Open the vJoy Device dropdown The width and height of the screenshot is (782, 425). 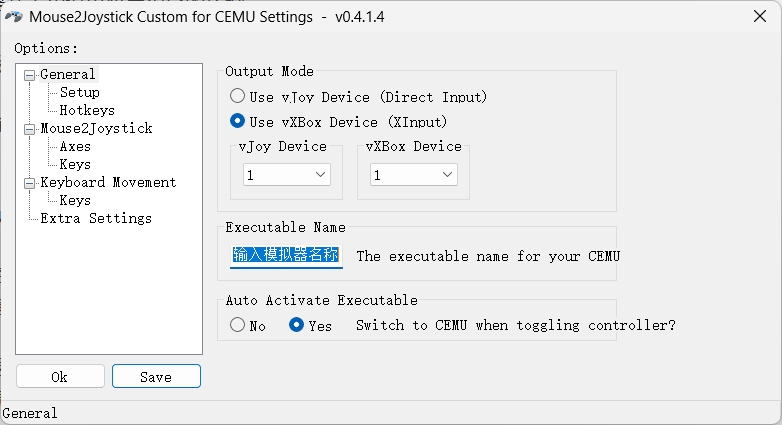coord(287,175)
